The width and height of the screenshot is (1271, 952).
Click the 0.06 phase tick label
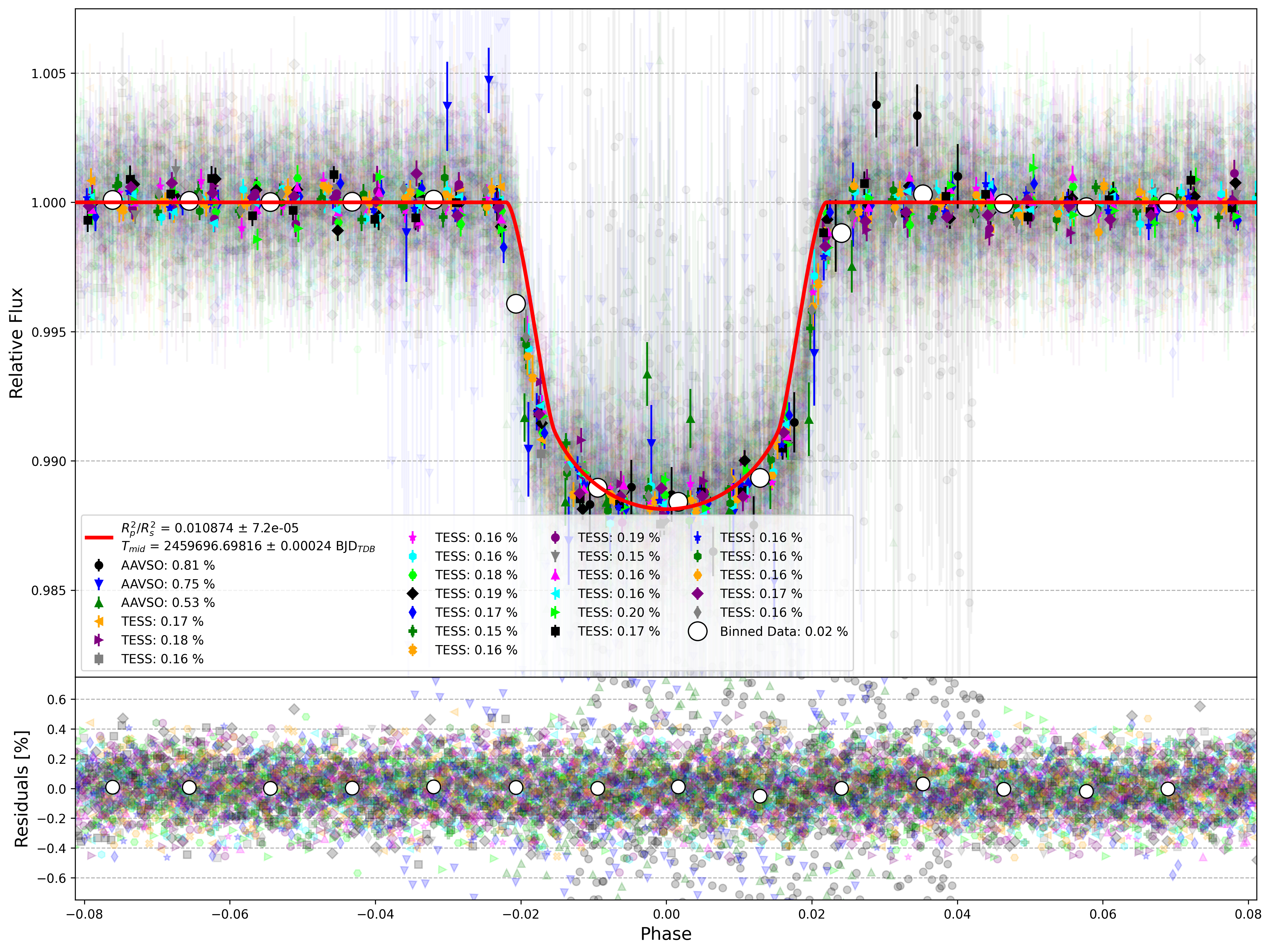tap(1103, 914)
